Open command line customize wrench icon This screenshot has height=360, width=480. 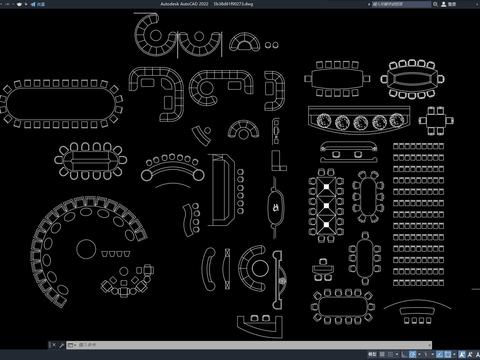tap(61, 345)
